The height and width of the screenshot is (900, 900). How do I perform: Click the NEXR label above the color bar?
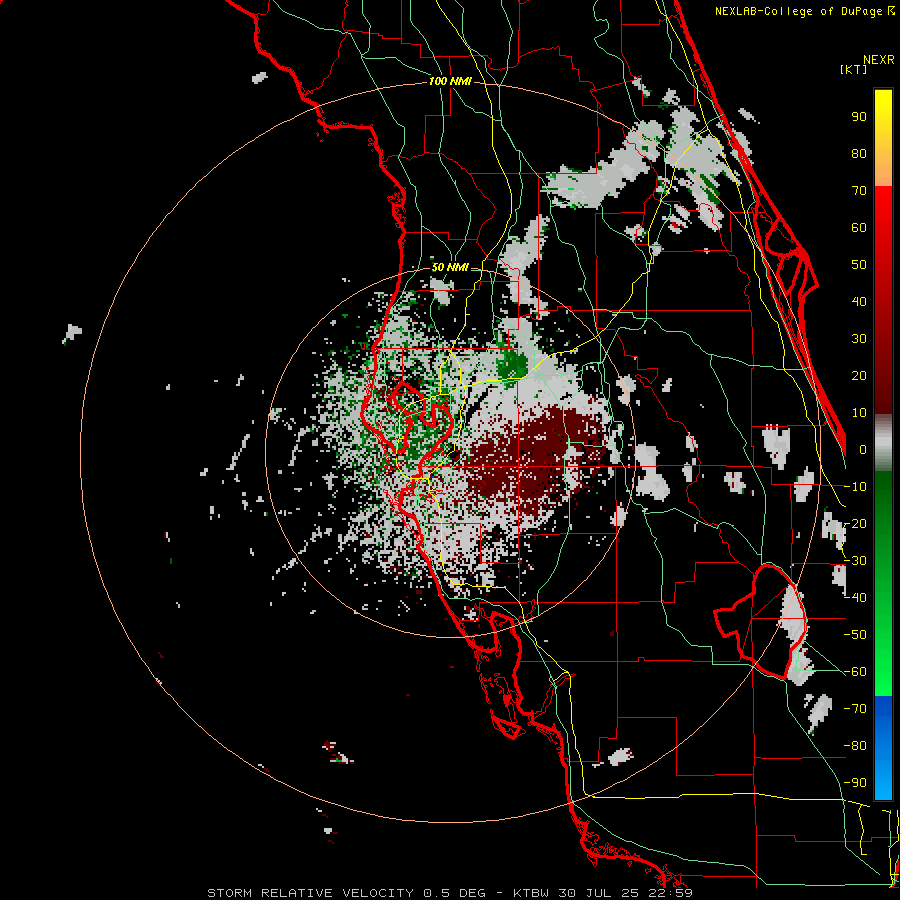tap(879, 60)
